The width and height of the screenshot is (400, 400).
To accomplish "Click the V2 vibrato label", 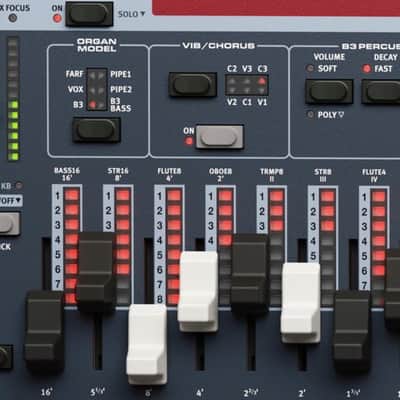I will click(x=232, y=102).
